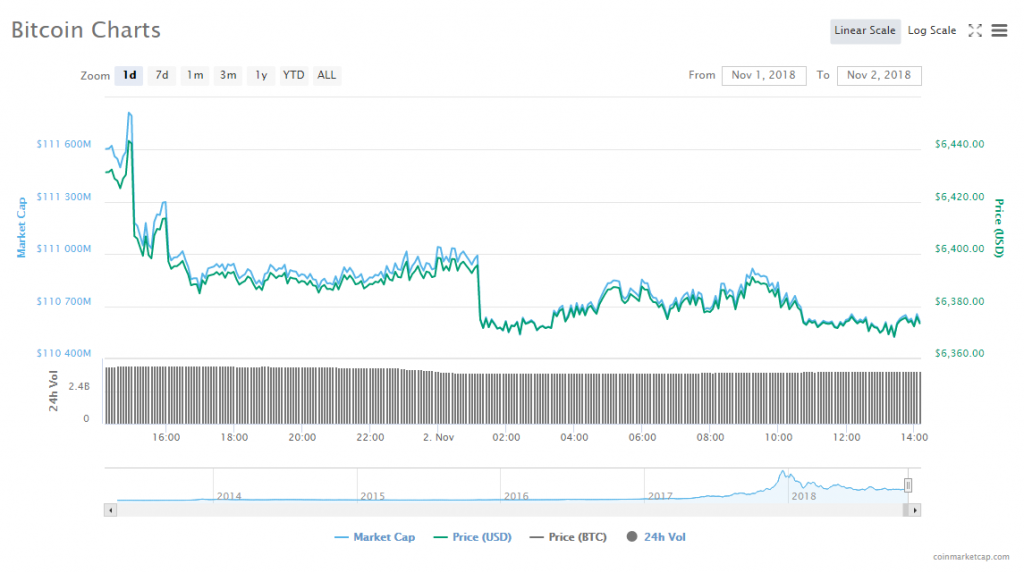Set zoom to 3m
The height and width of the screenshot is (573, 1024).
point(228,75)
